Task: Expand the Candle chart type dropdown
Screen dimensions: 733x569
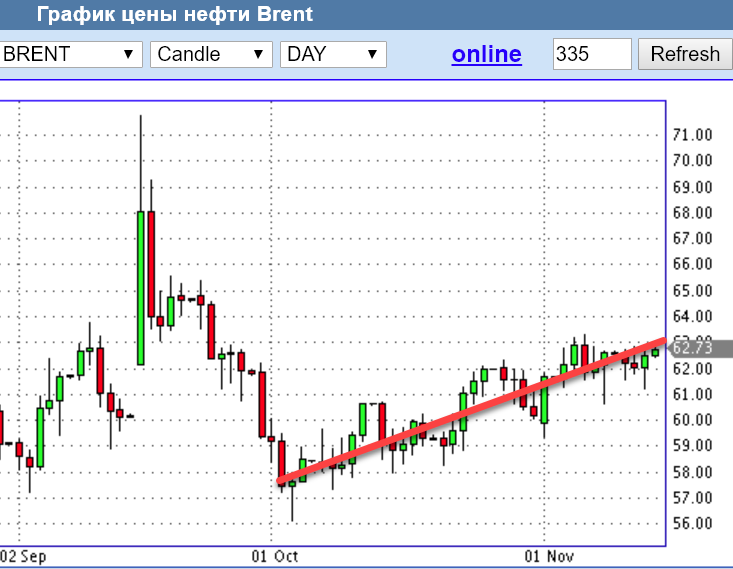Action: pos(211,54)
